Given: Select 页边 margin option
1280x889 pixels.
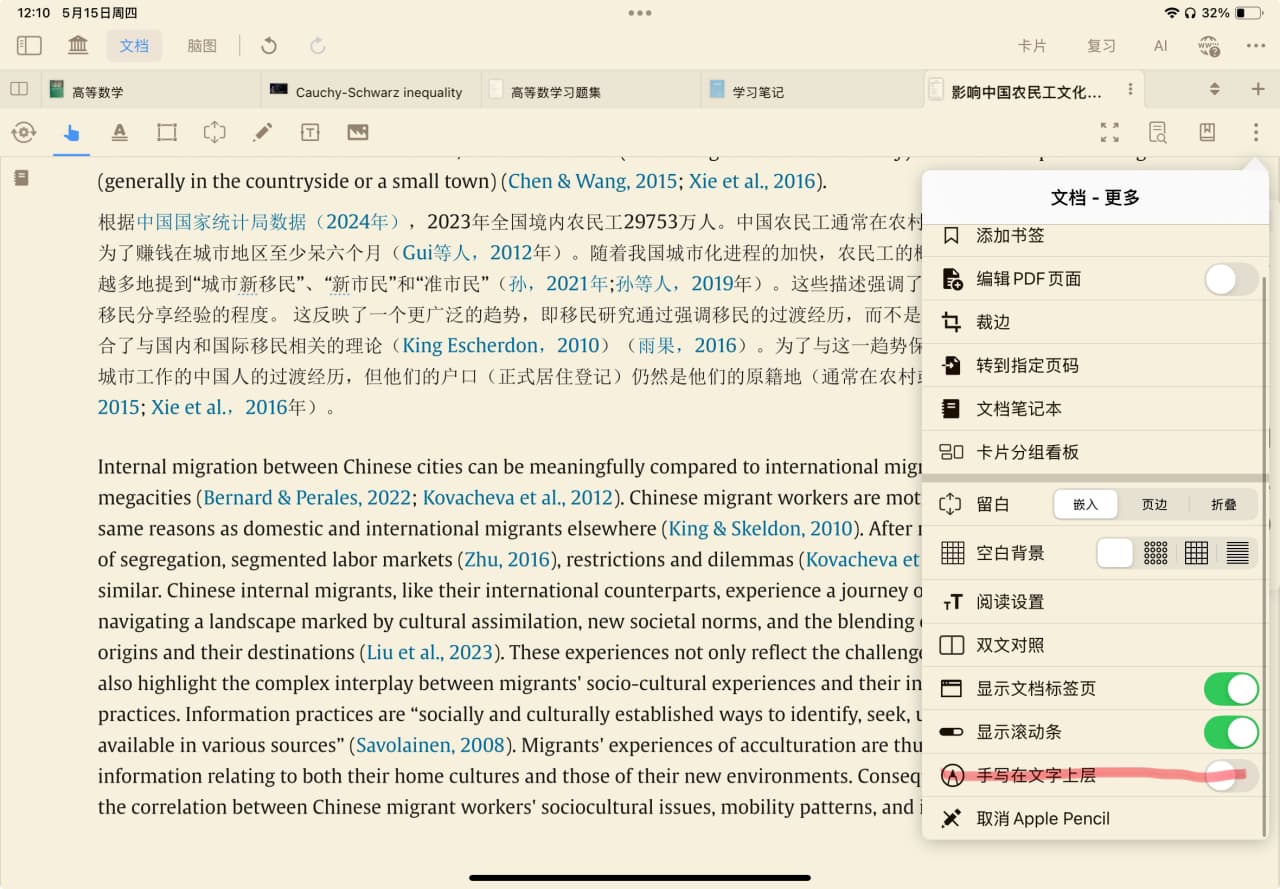Looking at the screenshot, I should point(1155,505).
